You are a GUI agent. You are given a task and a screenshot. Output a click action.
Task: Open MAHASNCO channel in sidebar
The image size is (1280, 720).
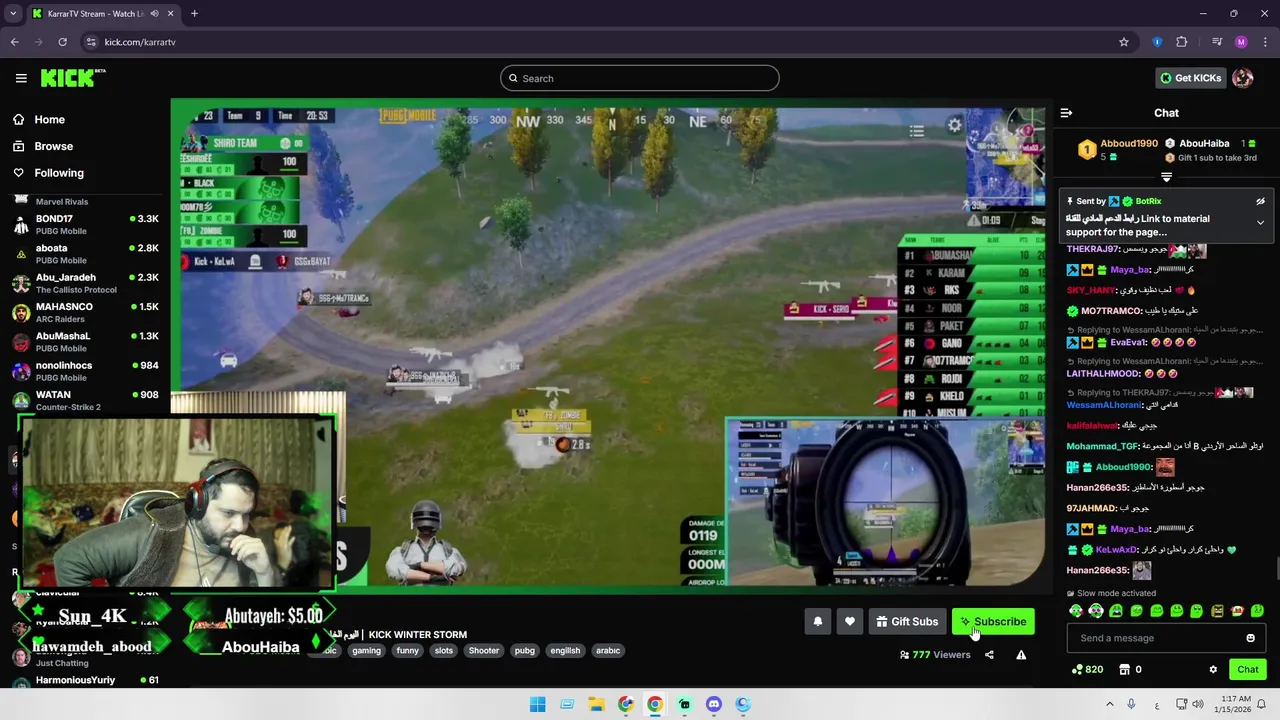(x=85, y=312)
